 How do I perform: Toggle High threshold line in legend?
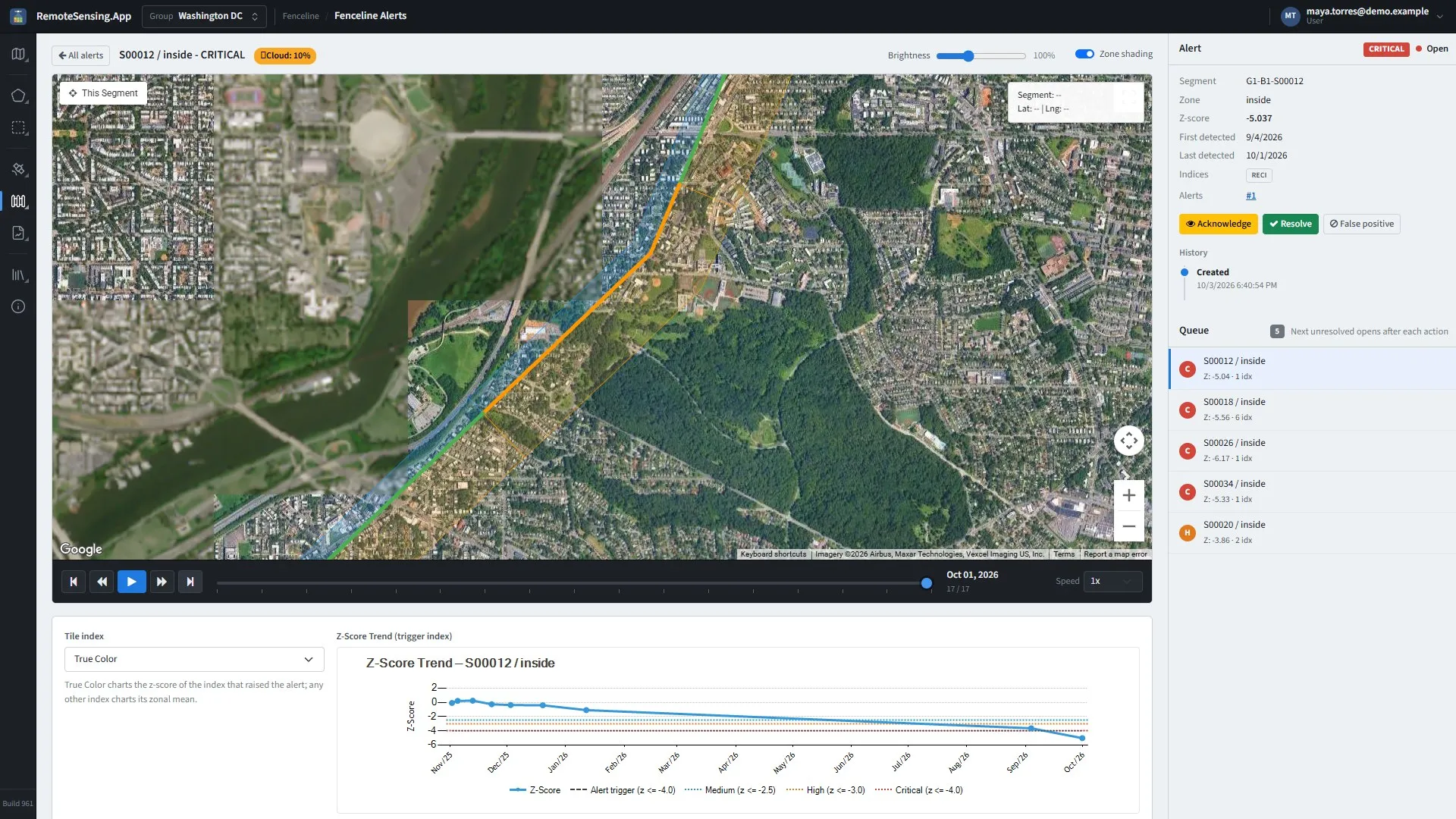[x=826, y=790]
